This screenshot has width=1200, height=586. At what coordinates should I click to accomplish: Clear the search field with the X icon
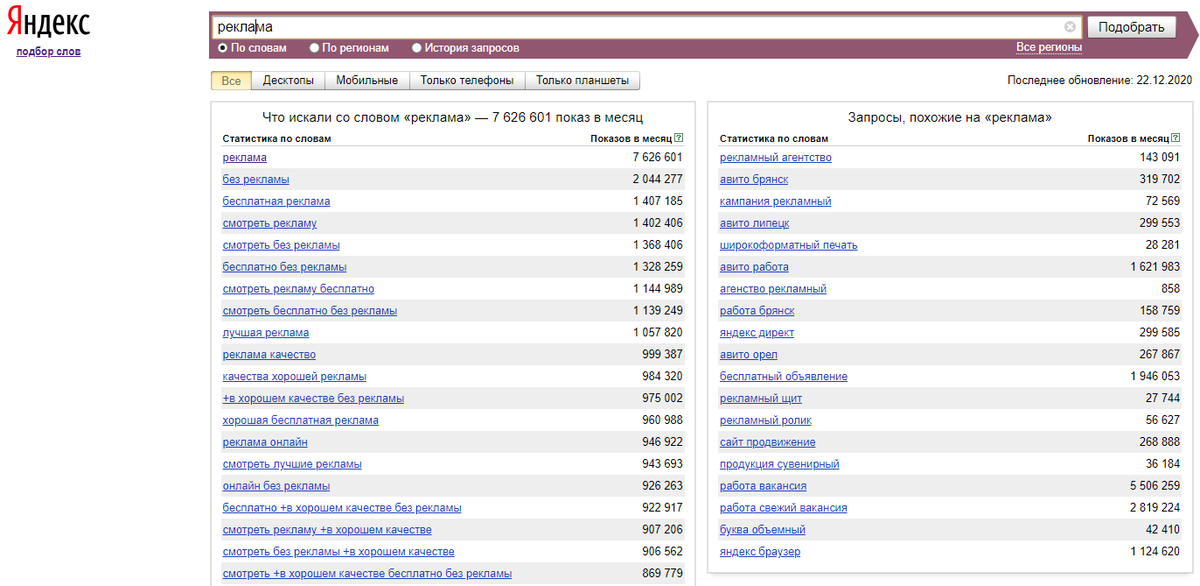1070,27
